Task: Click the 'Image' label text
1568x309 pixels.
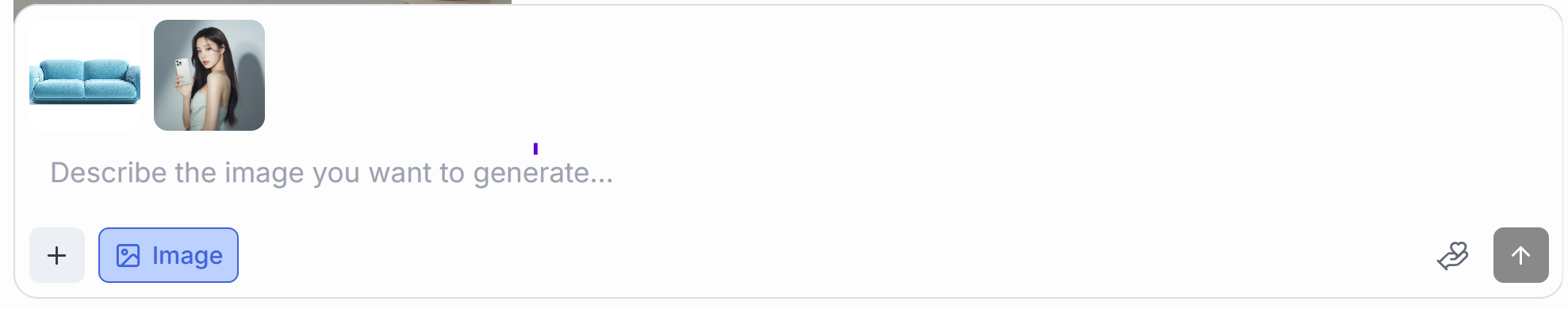Action: click(x=187, y=256)
